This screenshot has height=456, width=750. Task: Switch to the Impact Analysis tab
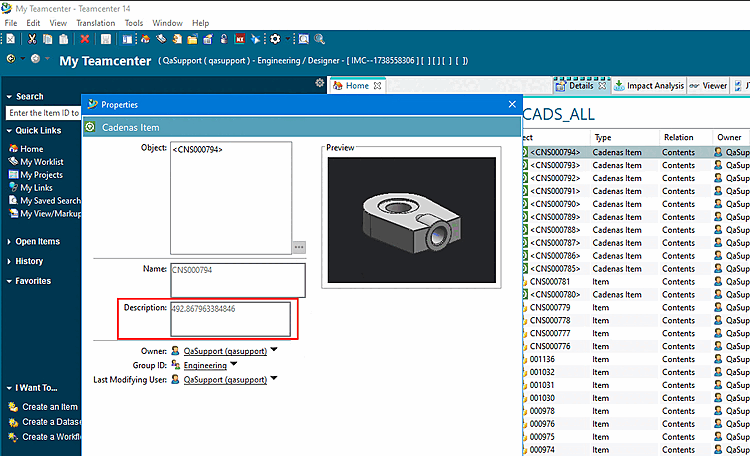click(x=650, y=86)
